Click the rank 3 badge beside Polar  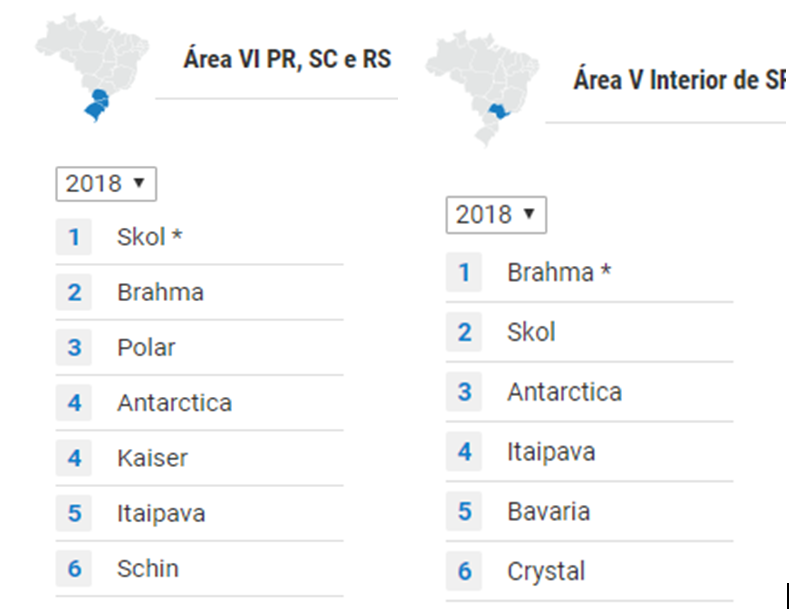point(74,347)
